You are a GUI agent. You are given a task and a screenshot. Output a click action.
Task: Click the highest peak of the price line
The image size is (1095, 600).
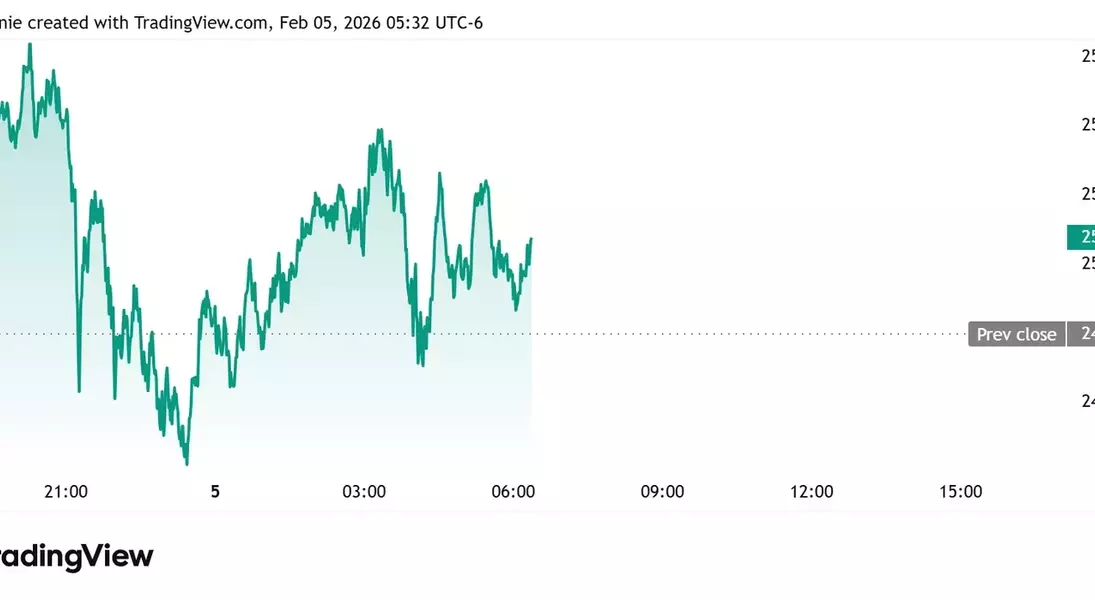[x=30, y=44]
